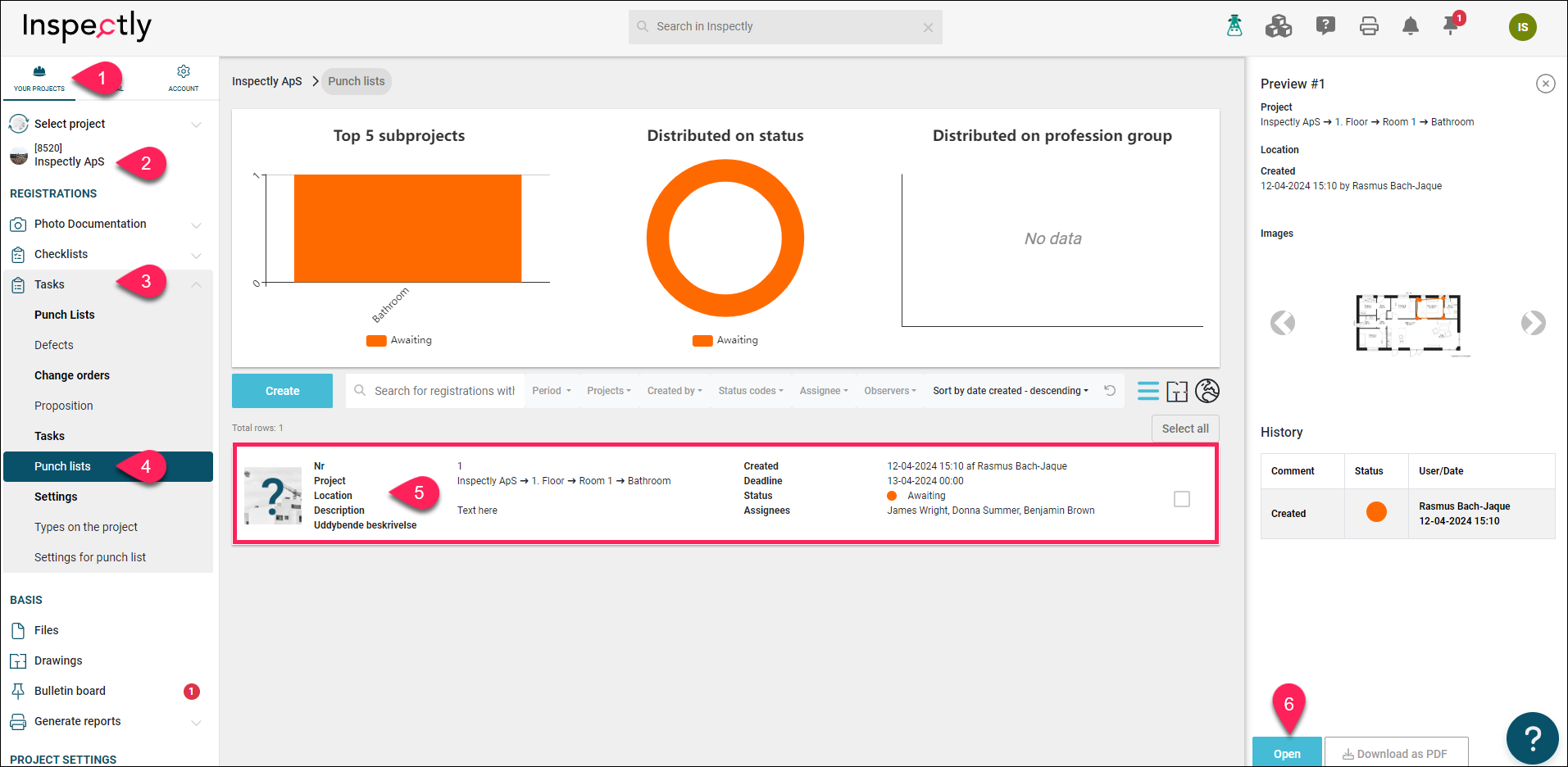The width and height of the screenshot is (1568, 767).
Task: Open the round help chat bubble
Action: pyautogui.click(x=1532, y=737)
